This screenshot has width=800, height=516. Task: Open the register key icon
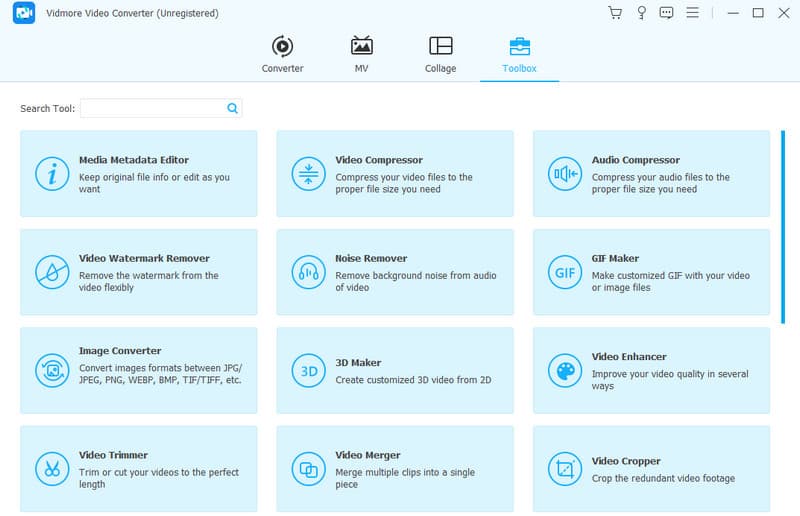click(640, 13)
